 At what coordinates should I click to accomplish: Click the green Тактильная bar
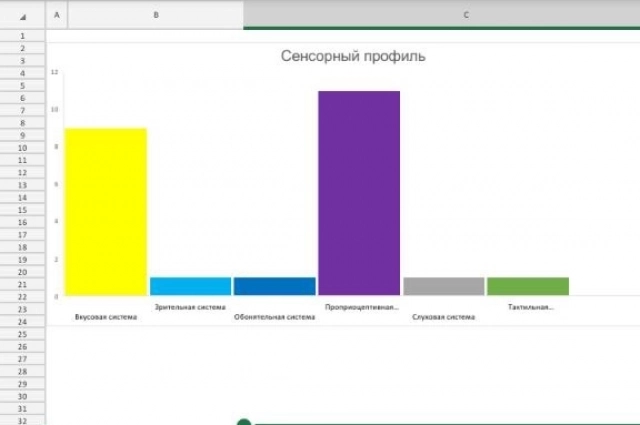pyautogui.click(x=528, y=286)
